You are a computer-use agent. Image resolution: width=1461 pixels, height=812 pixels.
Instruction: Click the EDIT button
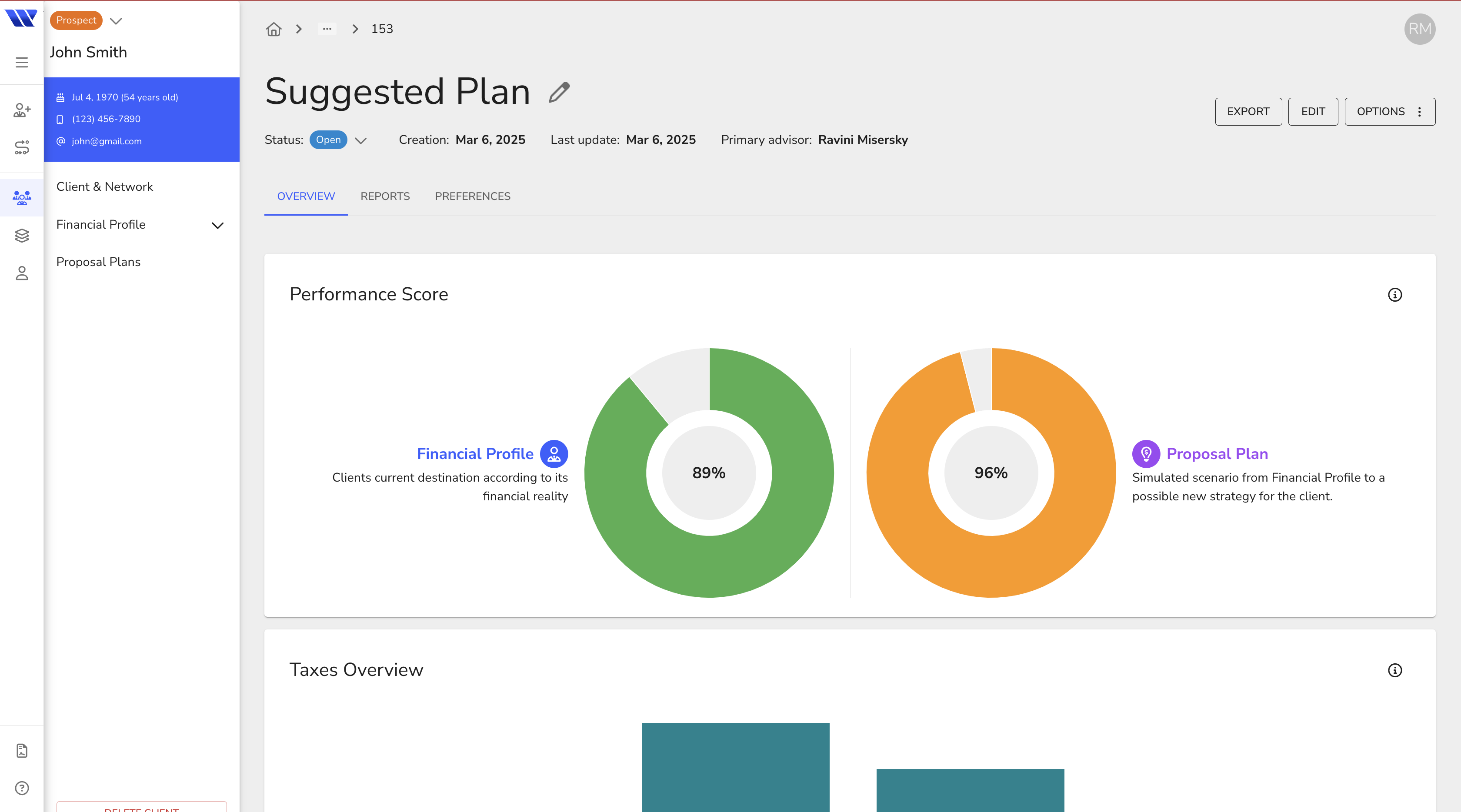1312,112
